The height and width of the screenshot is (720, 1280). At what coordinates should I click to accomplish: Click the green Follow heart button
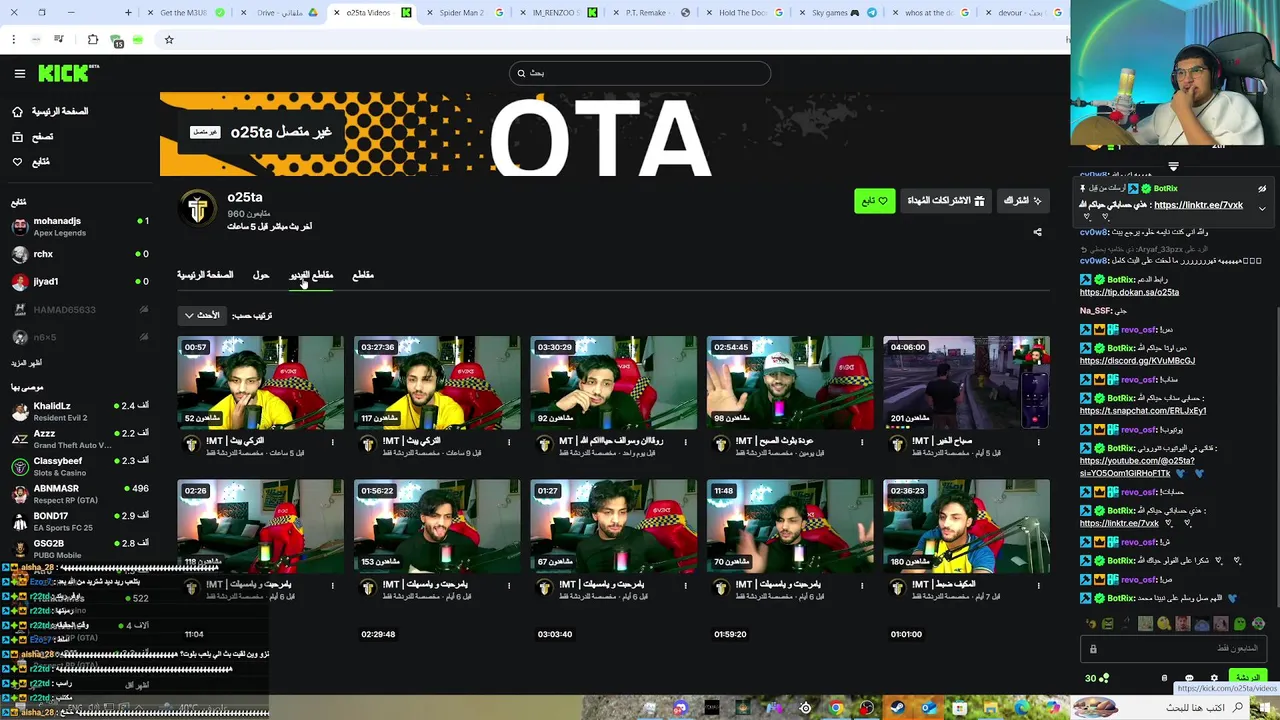click(875, 201)
